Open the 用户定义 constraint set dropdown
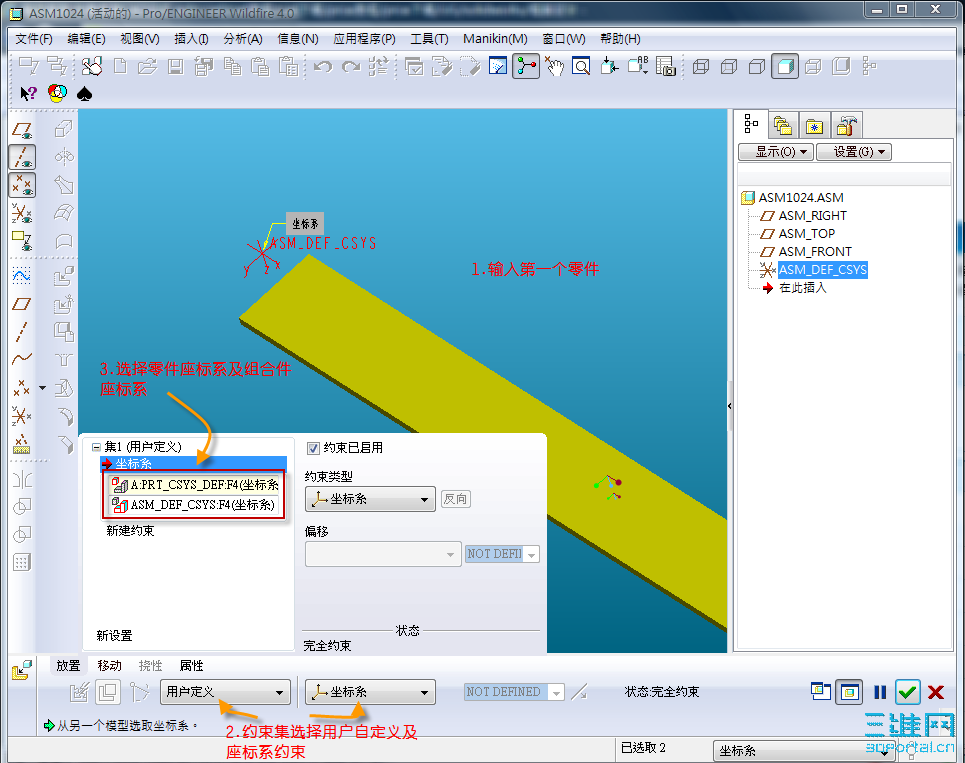This screenshot has height=763, width=965. click(225, 692)
